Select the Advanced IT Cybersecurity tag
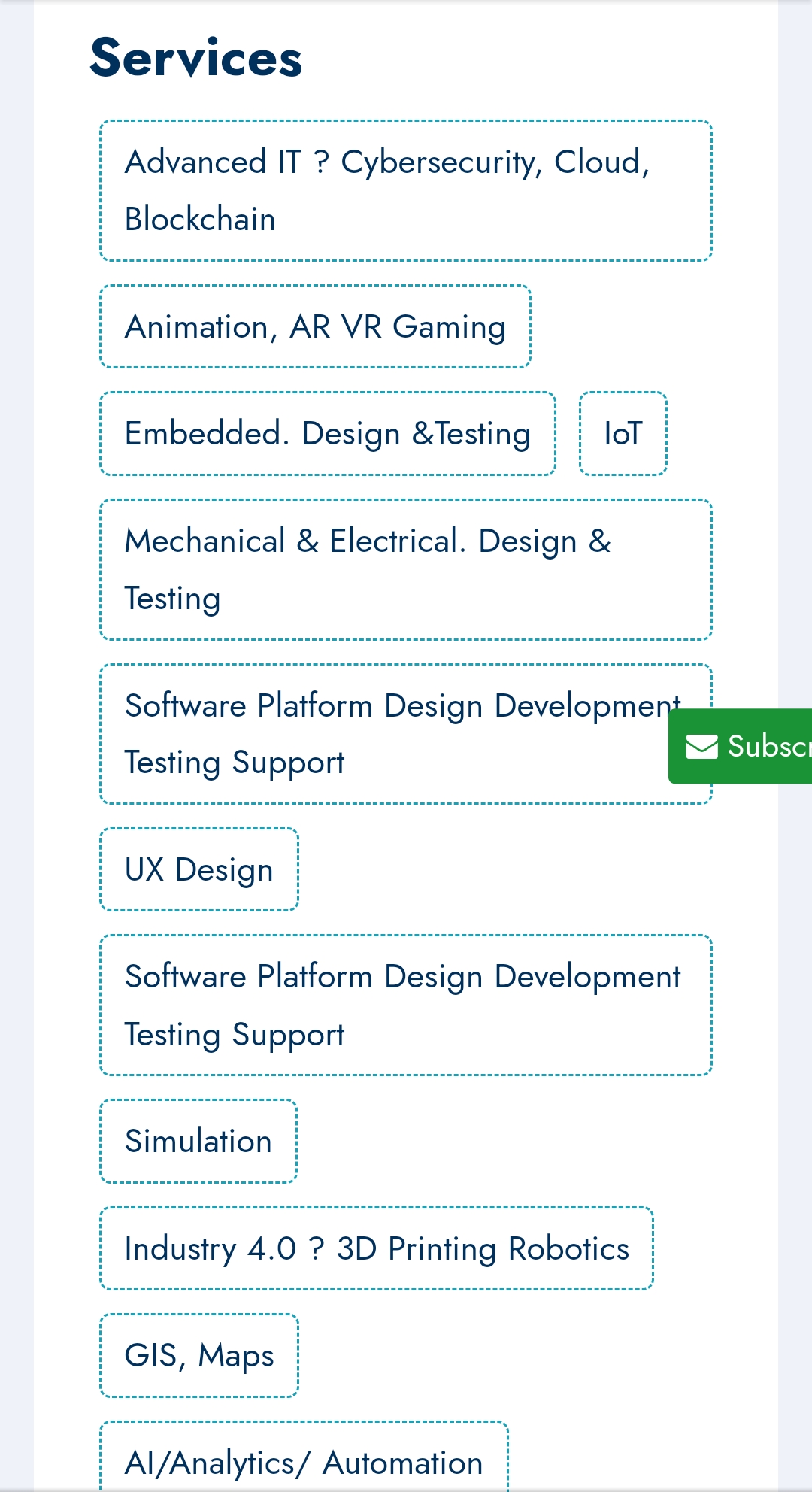This screenshot has height=1492, width=812. tap(405, 191)
